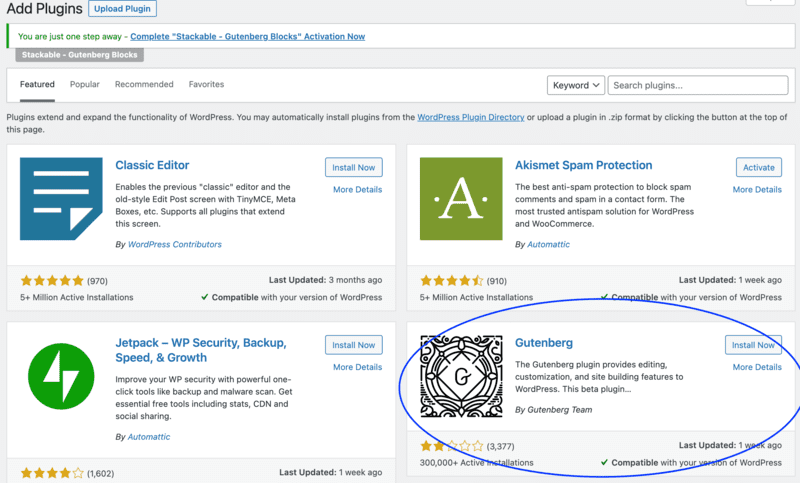Click the Complete Stackable Activation Now link

(x=247, y=36)
